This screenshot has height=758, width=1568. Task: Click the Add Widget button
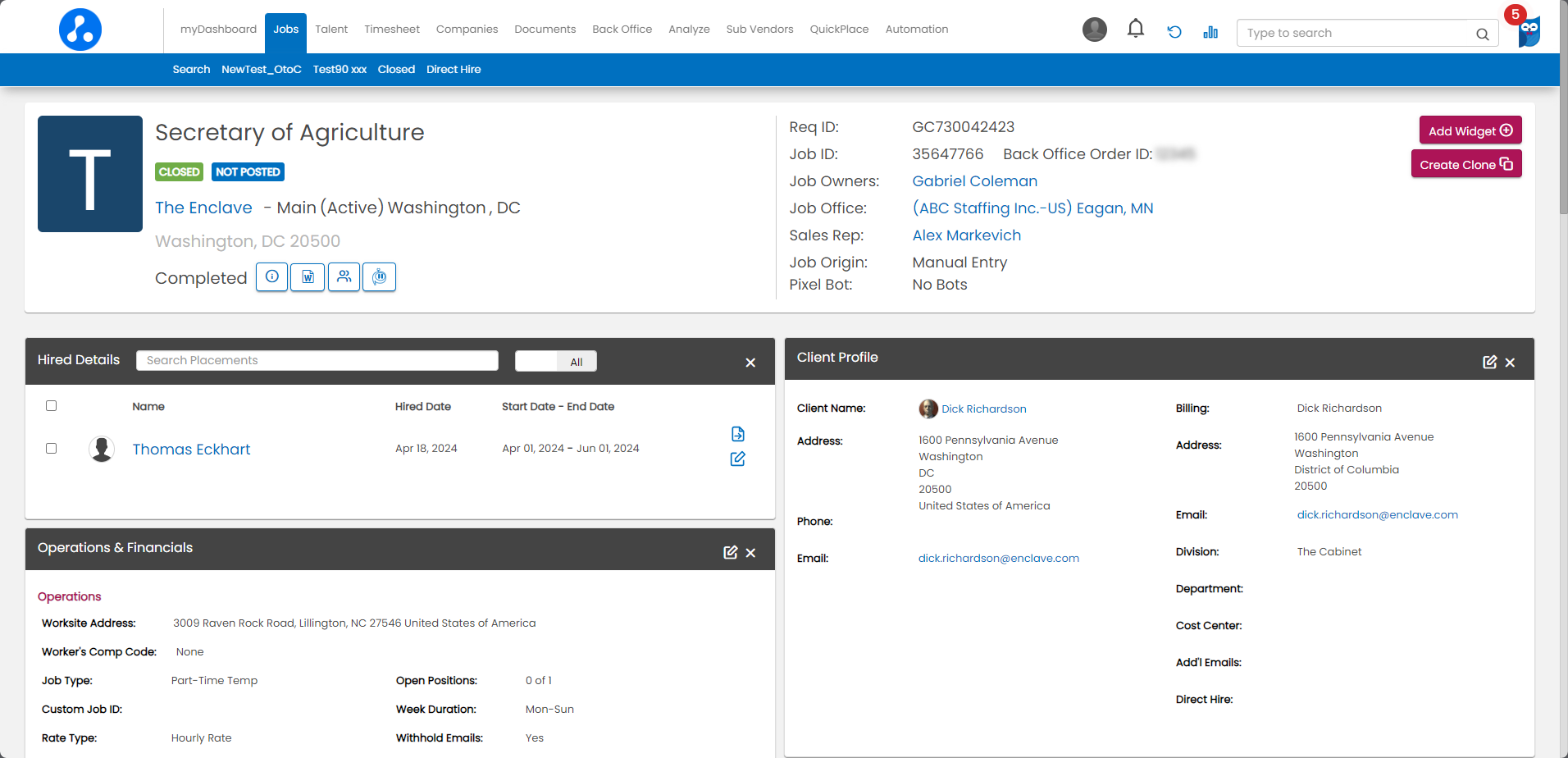[1470, 130]
